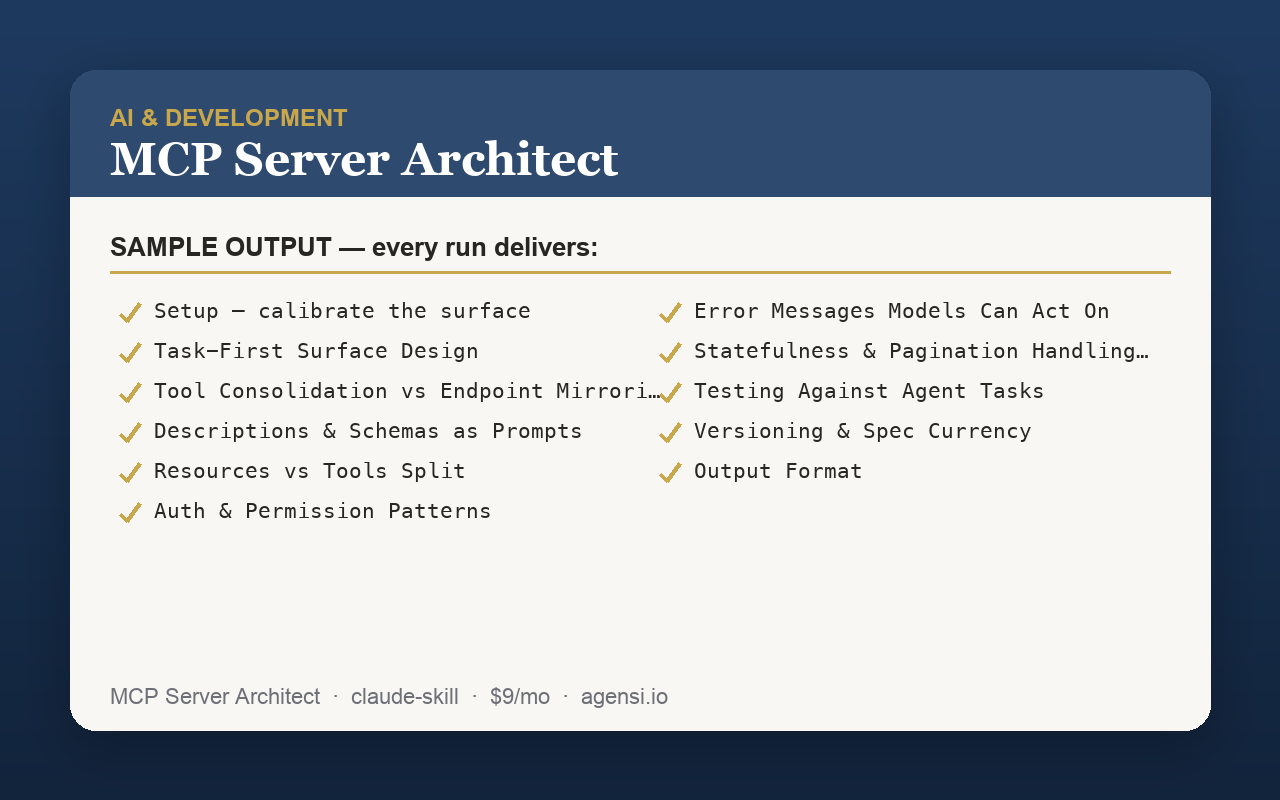Click the checkmark beside 'Tool Consolidation vs Endpoint Mirrori…'
This screenshot has width=1280, height=800.
(130, 392)
